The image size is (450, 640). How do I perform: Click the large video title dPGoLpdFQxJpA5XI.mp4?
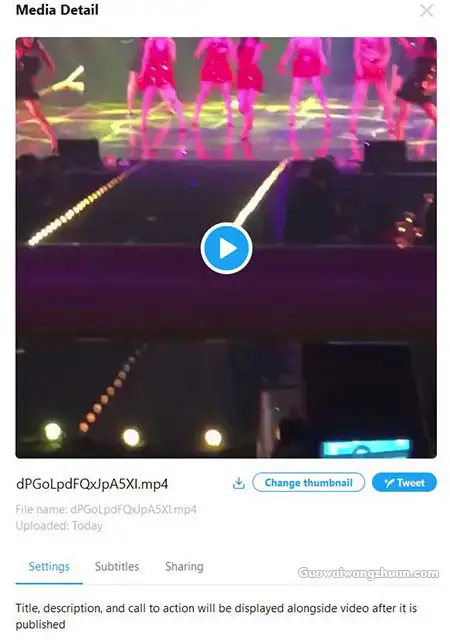92,484
